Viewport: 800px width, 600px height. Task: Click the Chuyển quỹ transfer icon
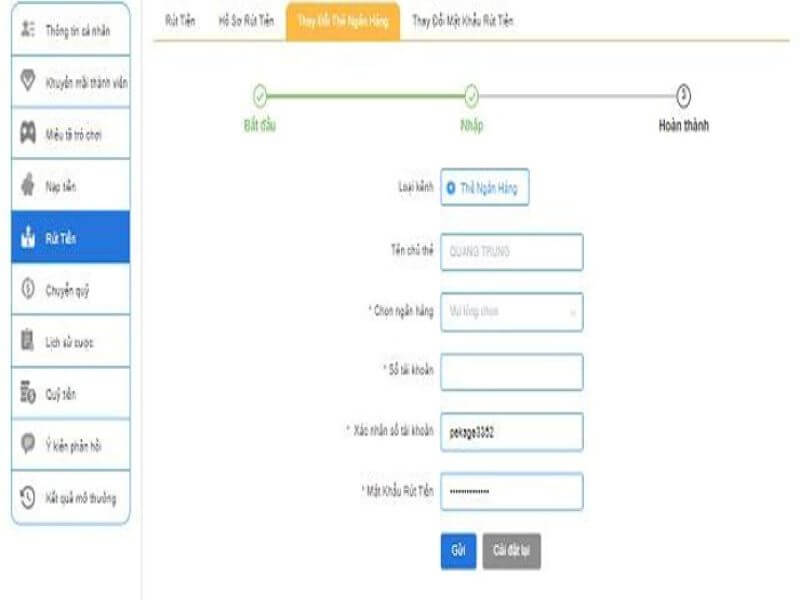(x=28, y=290)
